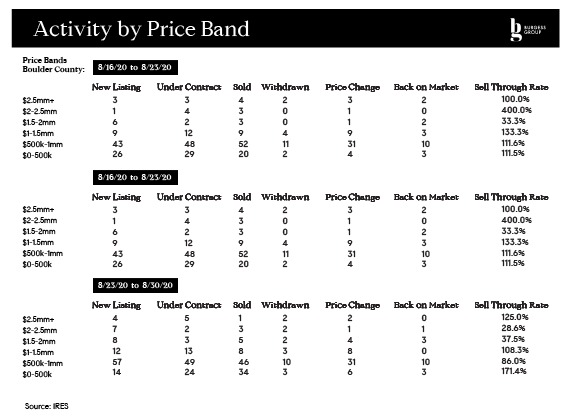
Task: Click Under Contract header in top table
Action: pos(189,87)
